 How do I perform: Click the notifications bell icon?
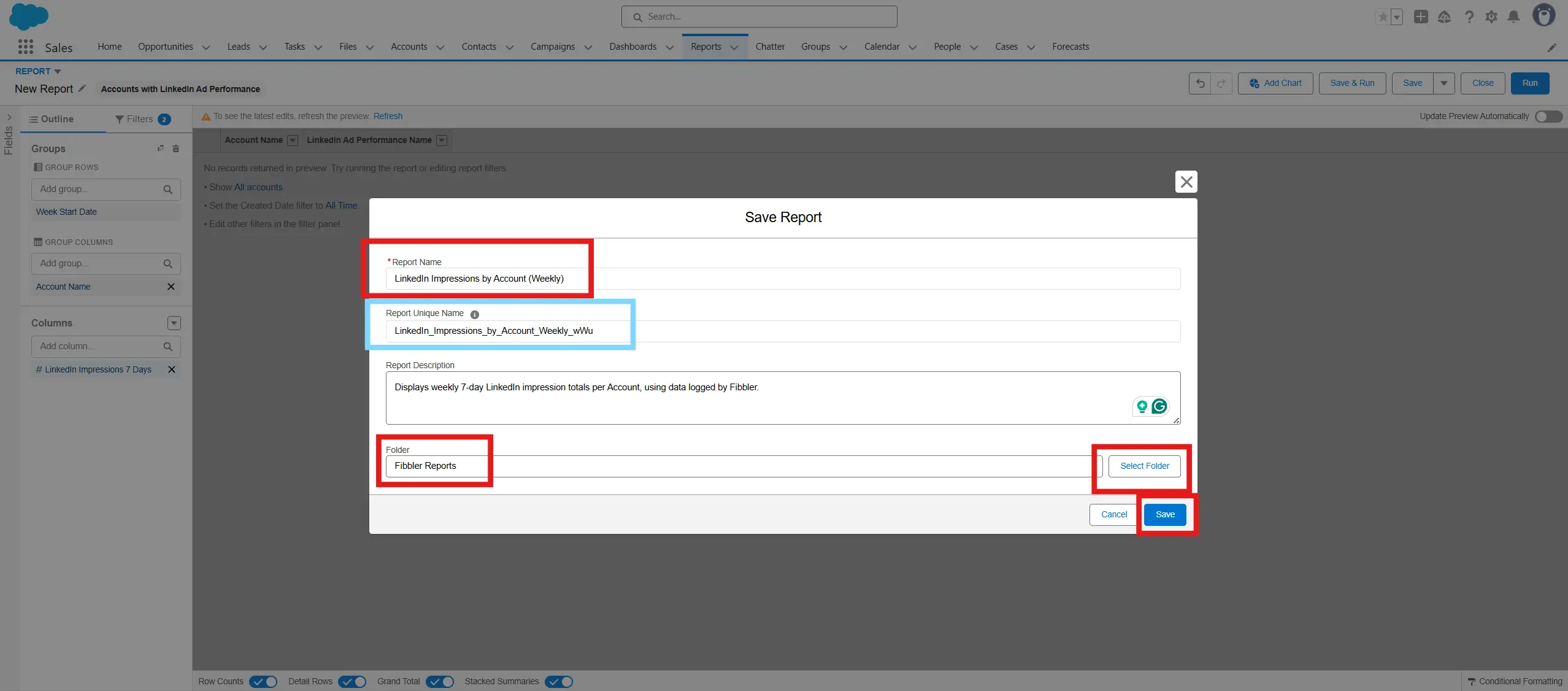click(1513, 17)
